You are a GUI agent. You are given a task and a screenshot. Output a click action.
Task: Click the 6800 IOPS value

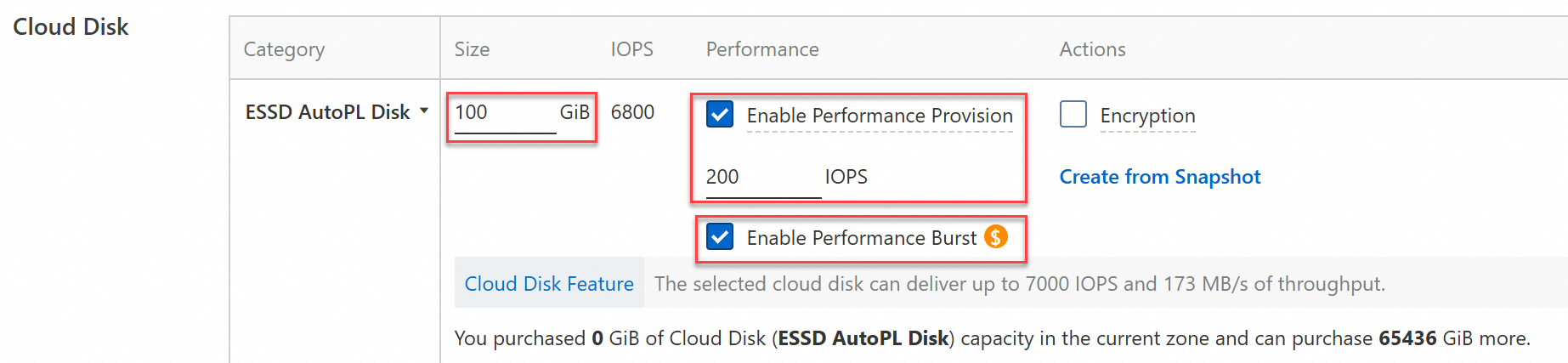[x=632, y=112]
